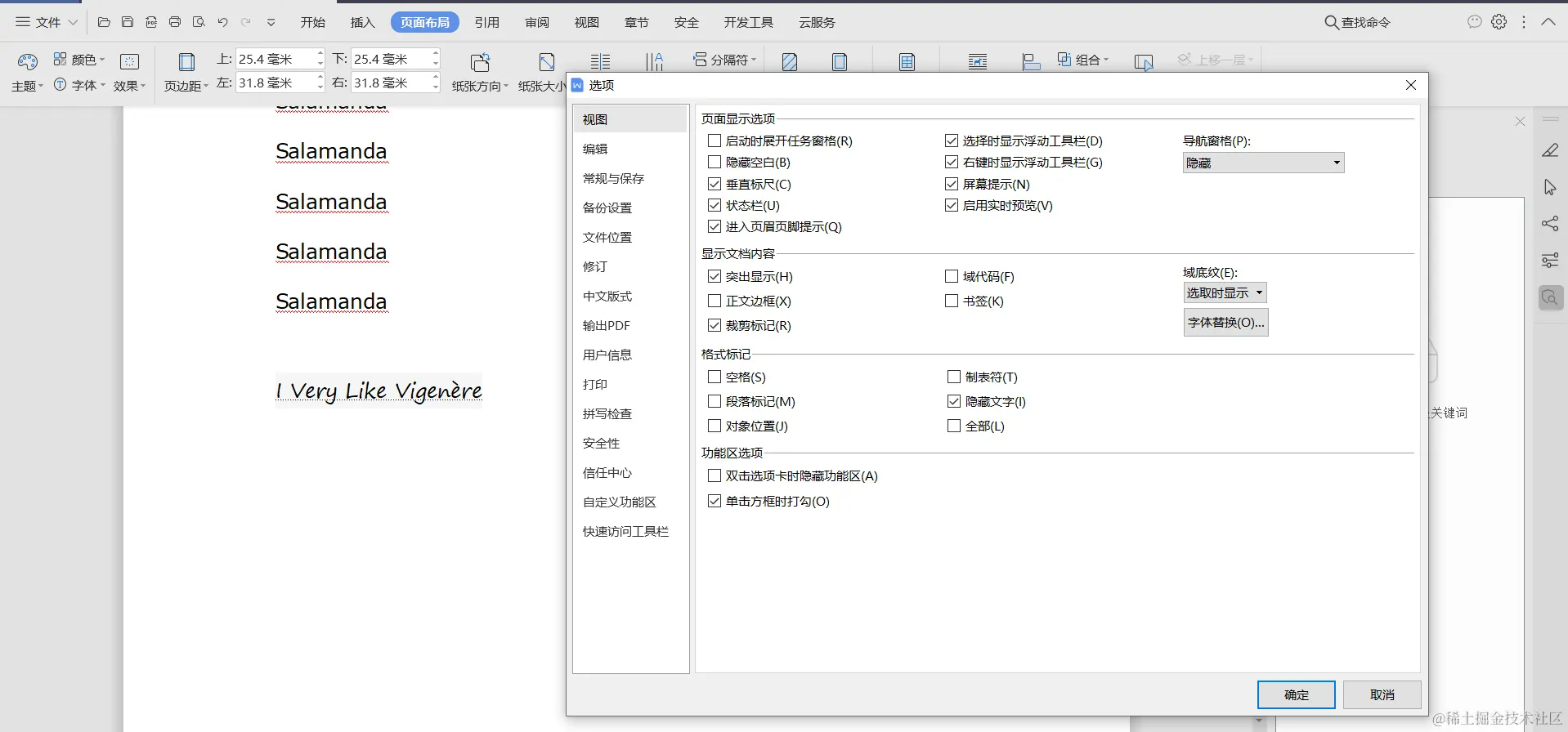Toggle 隐藏空白(B) checkbox

[715, 162]
